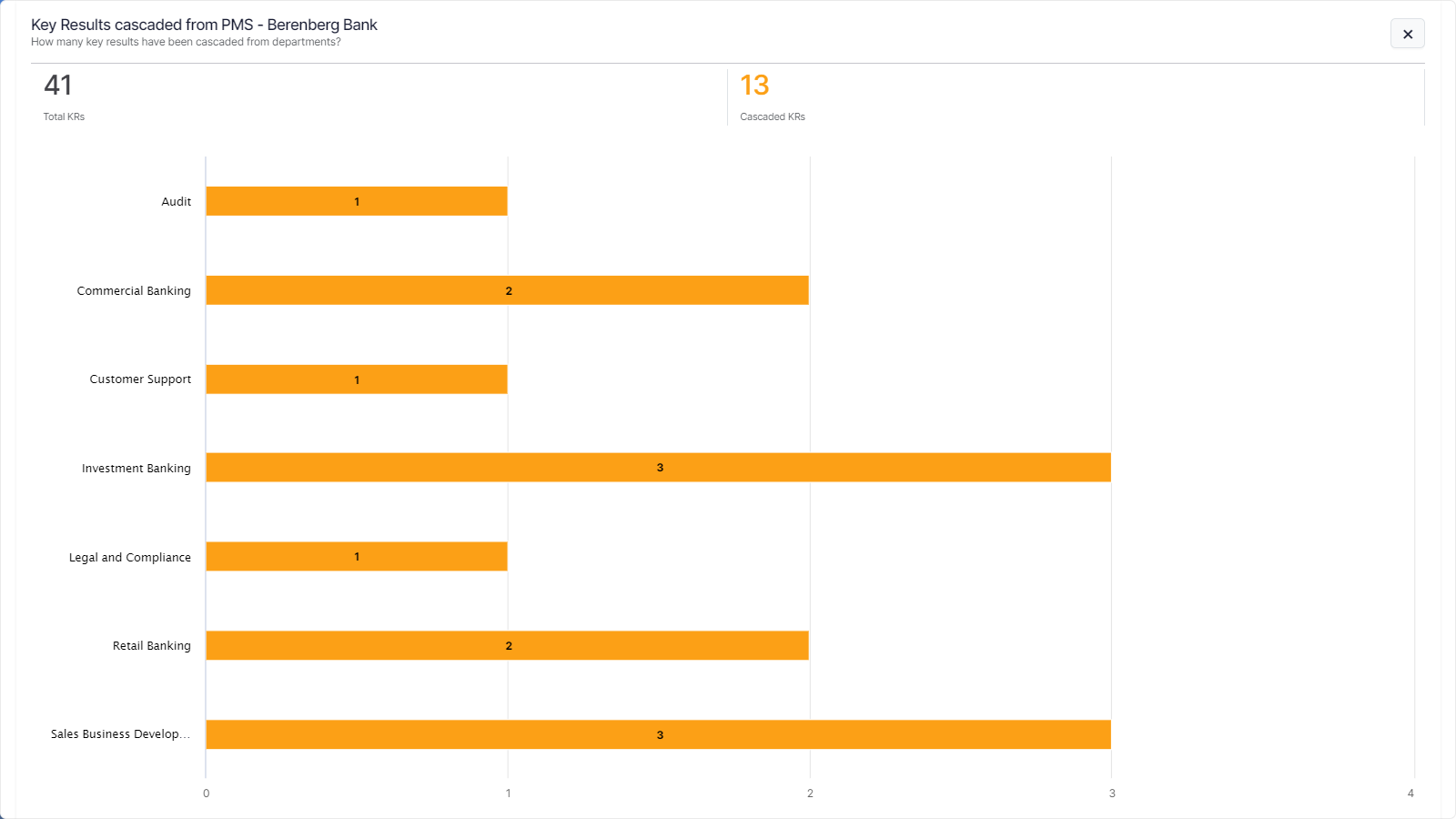Click the Commercial Banking axis label
The width and height of the screenshot is (1456, 819).
pos(134,291)
